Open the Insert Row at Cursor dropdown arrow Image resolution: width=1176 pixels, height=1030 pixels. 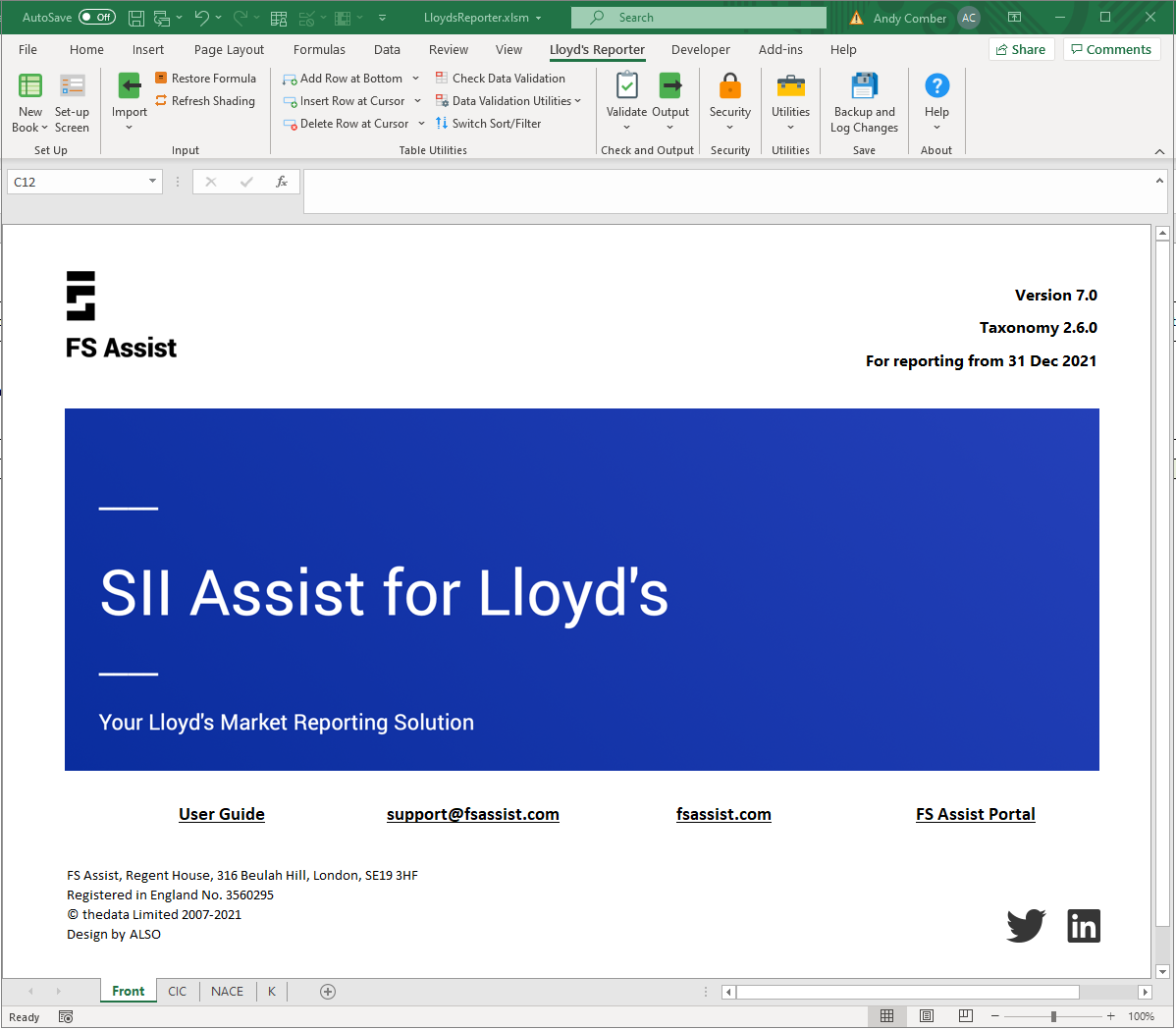(417, 100)
